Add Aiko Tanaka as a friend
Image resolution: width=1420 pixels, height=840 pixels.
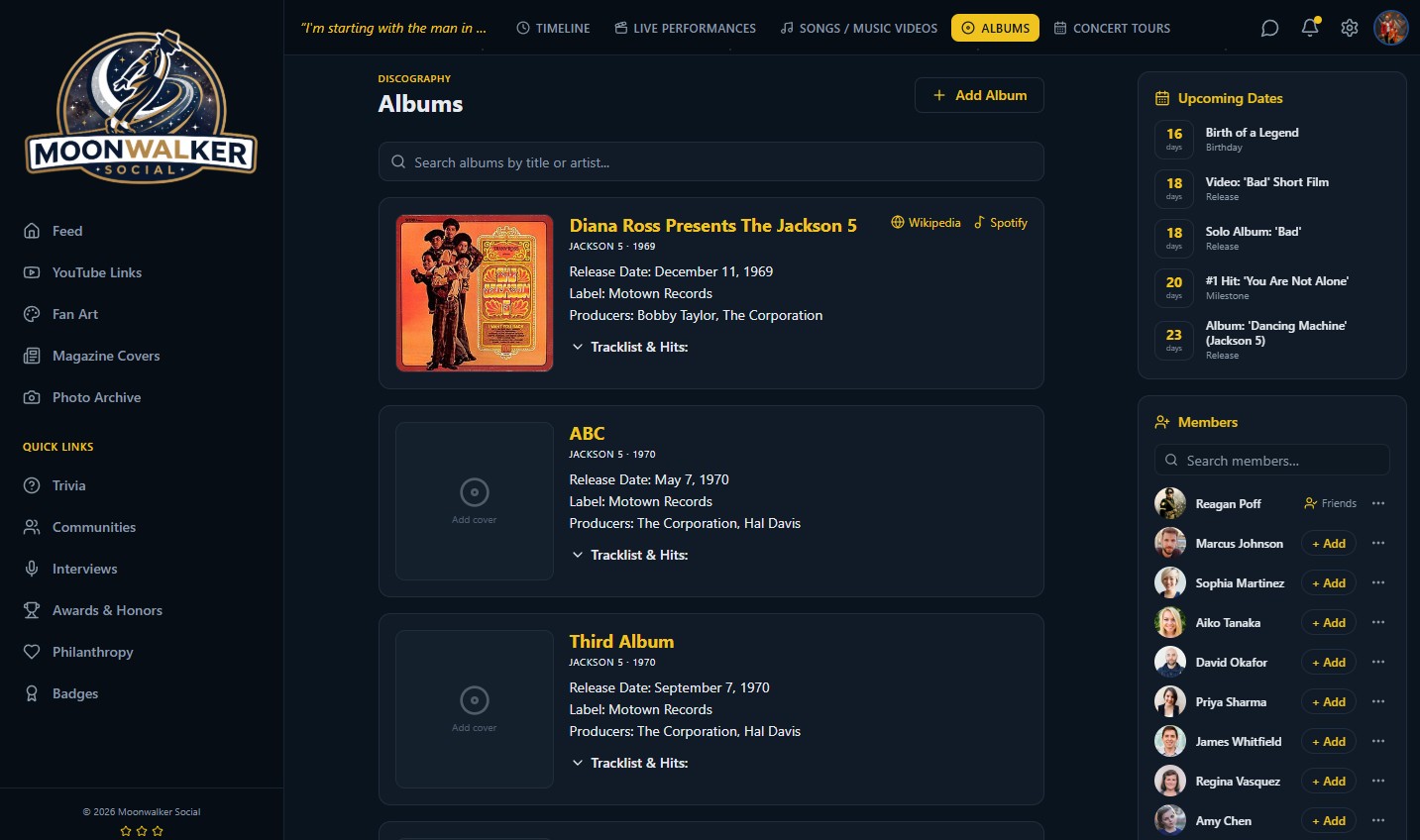click(1329, 623)
